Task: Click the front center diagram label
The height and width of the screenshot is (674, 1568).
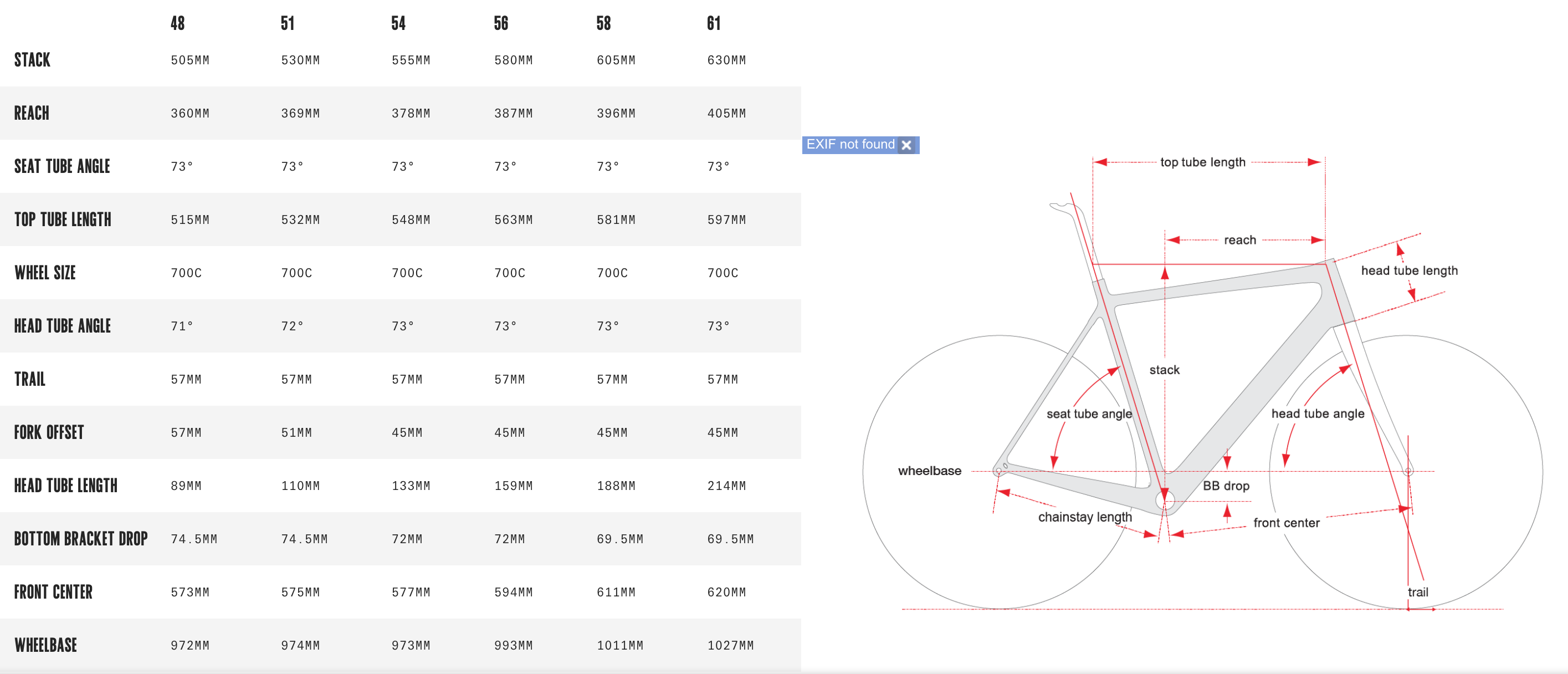Action: 1286,523
